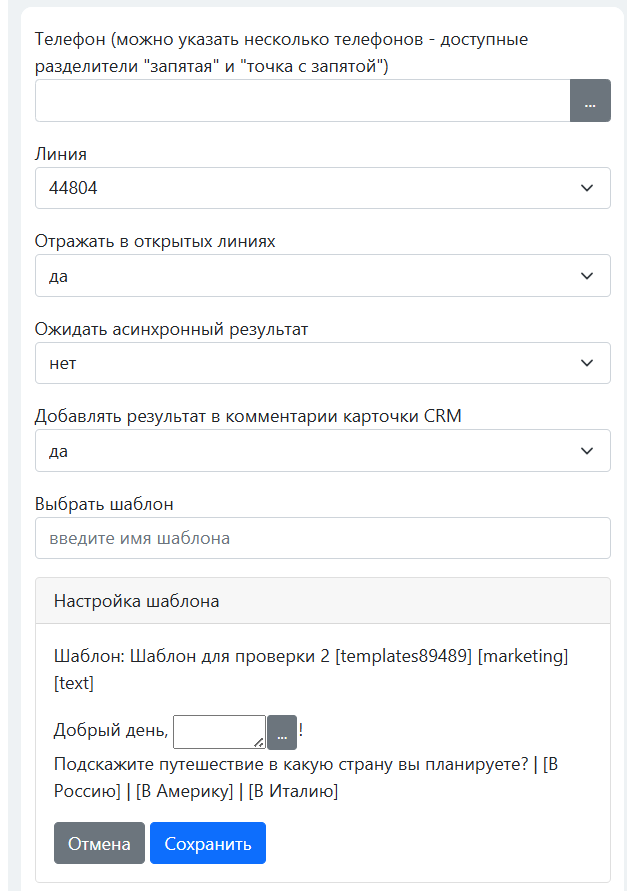
Task: Click the resize handle of the greeting textarea
Action: tap(260, 743)
